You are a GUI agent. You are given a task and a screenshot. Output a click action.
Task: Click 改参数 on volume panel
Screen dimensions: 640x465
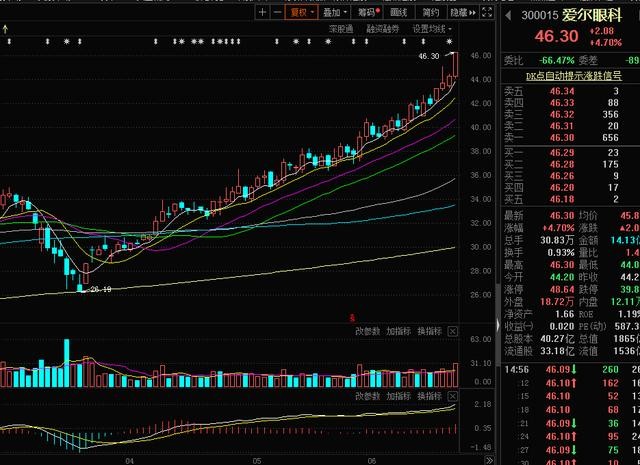click(x=367, y=332)
